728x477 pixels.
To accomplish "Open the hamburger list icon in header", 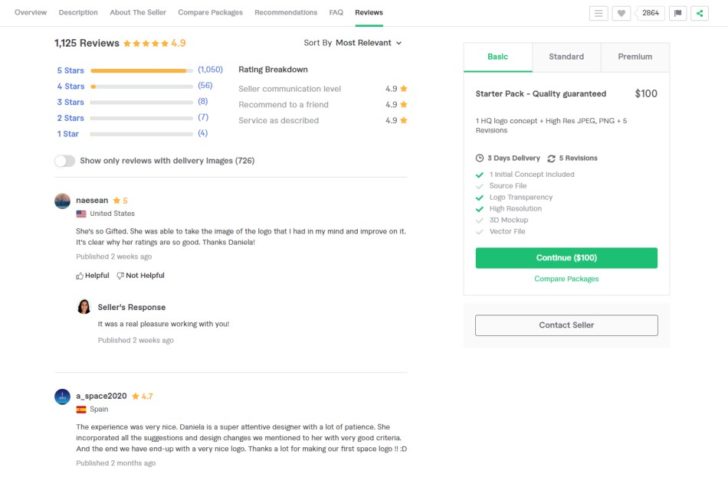I will [x=598, y=13].
